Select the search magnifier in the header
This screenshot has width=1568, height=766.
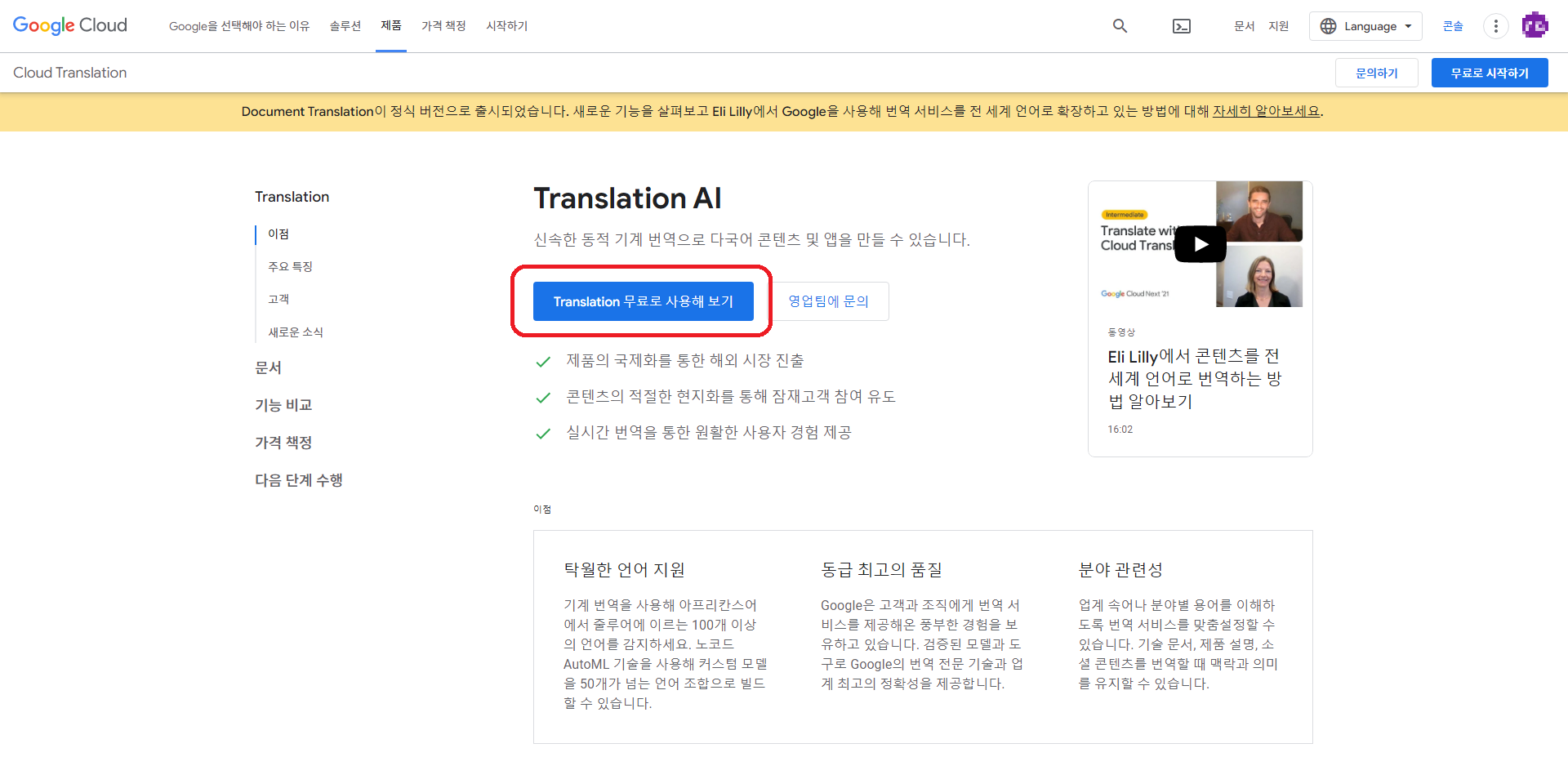point(1119,25)
